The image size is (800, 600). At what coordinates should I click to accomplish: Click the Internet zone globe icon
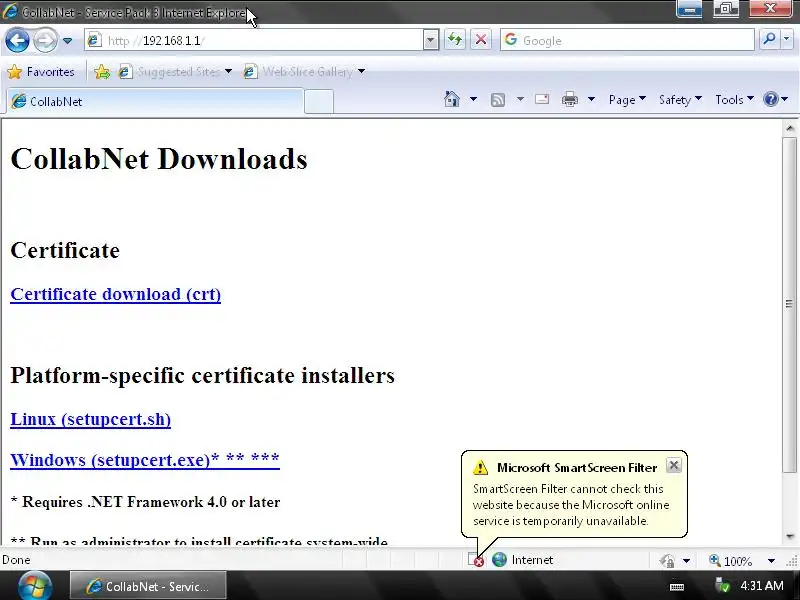tap(499, 560)
